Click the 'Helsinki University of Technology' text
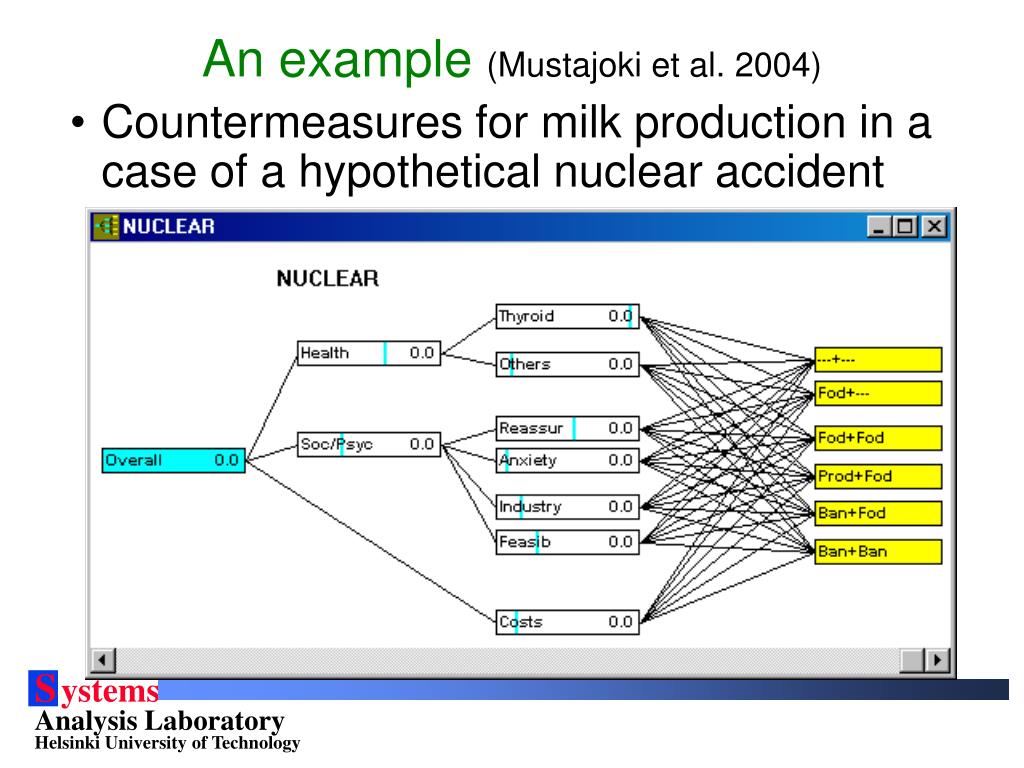The width and height of the screenshot is (1024, 768). point(167,743)
